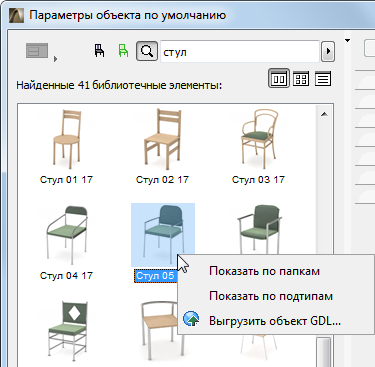
Task: Switch to list view mode
Action: coord(323,79)
